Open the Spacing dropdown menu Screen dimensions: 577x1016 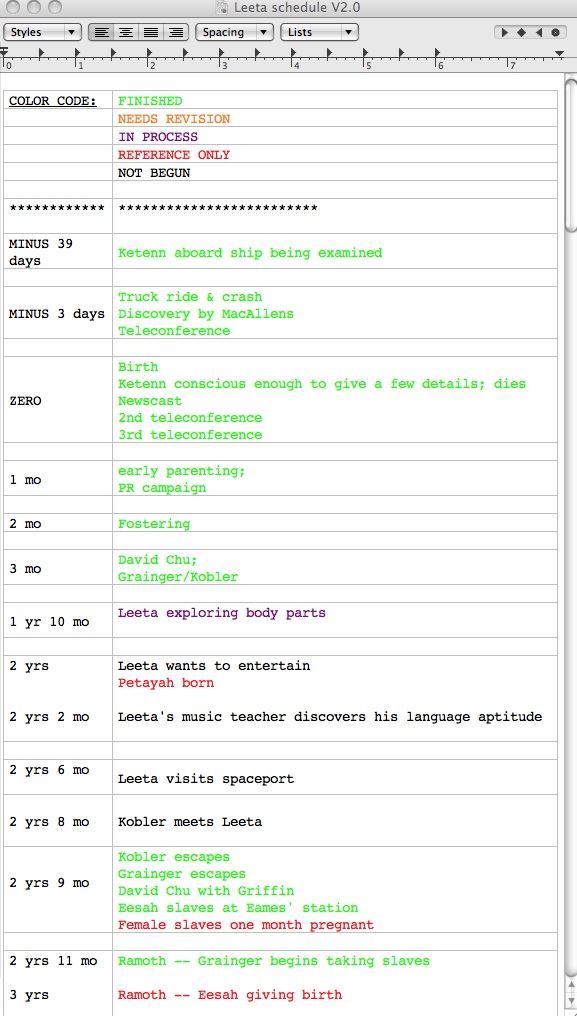234,32
